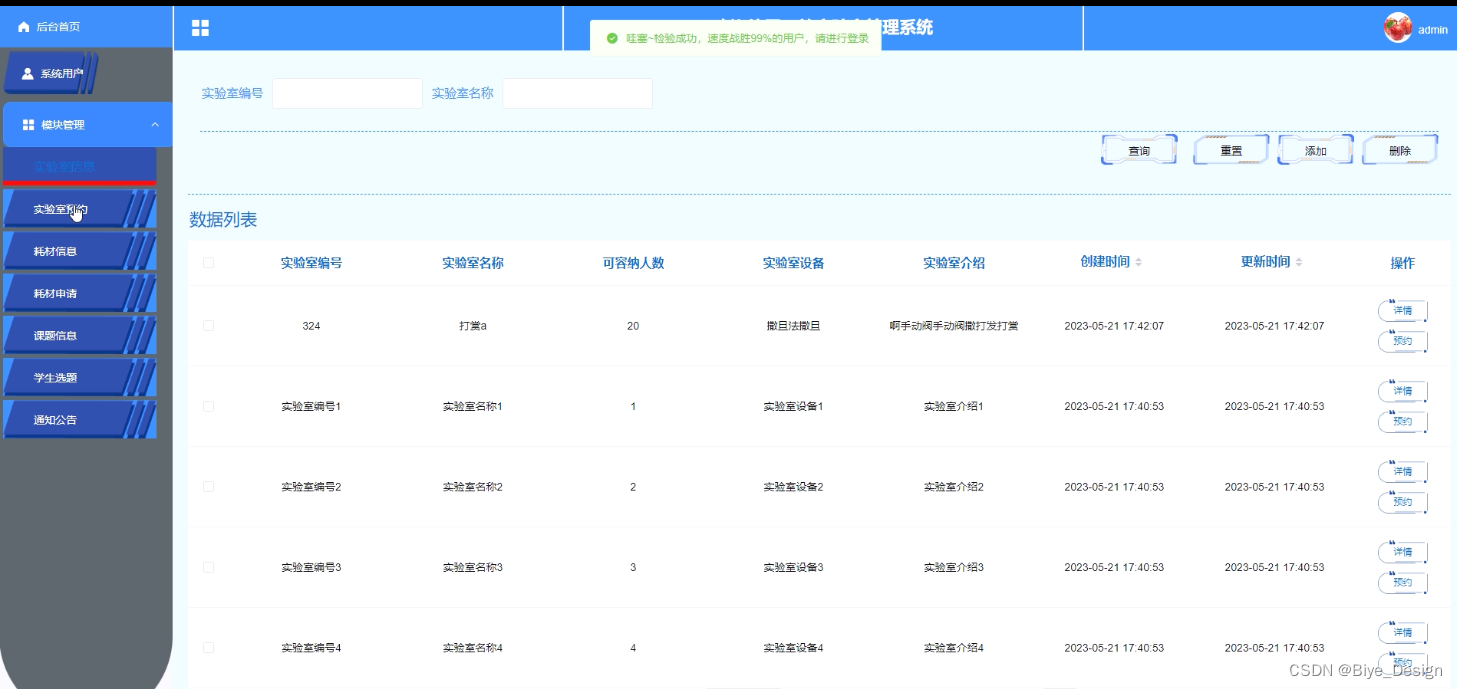Select 耗材申请 in sidebar

pos(80,294)
